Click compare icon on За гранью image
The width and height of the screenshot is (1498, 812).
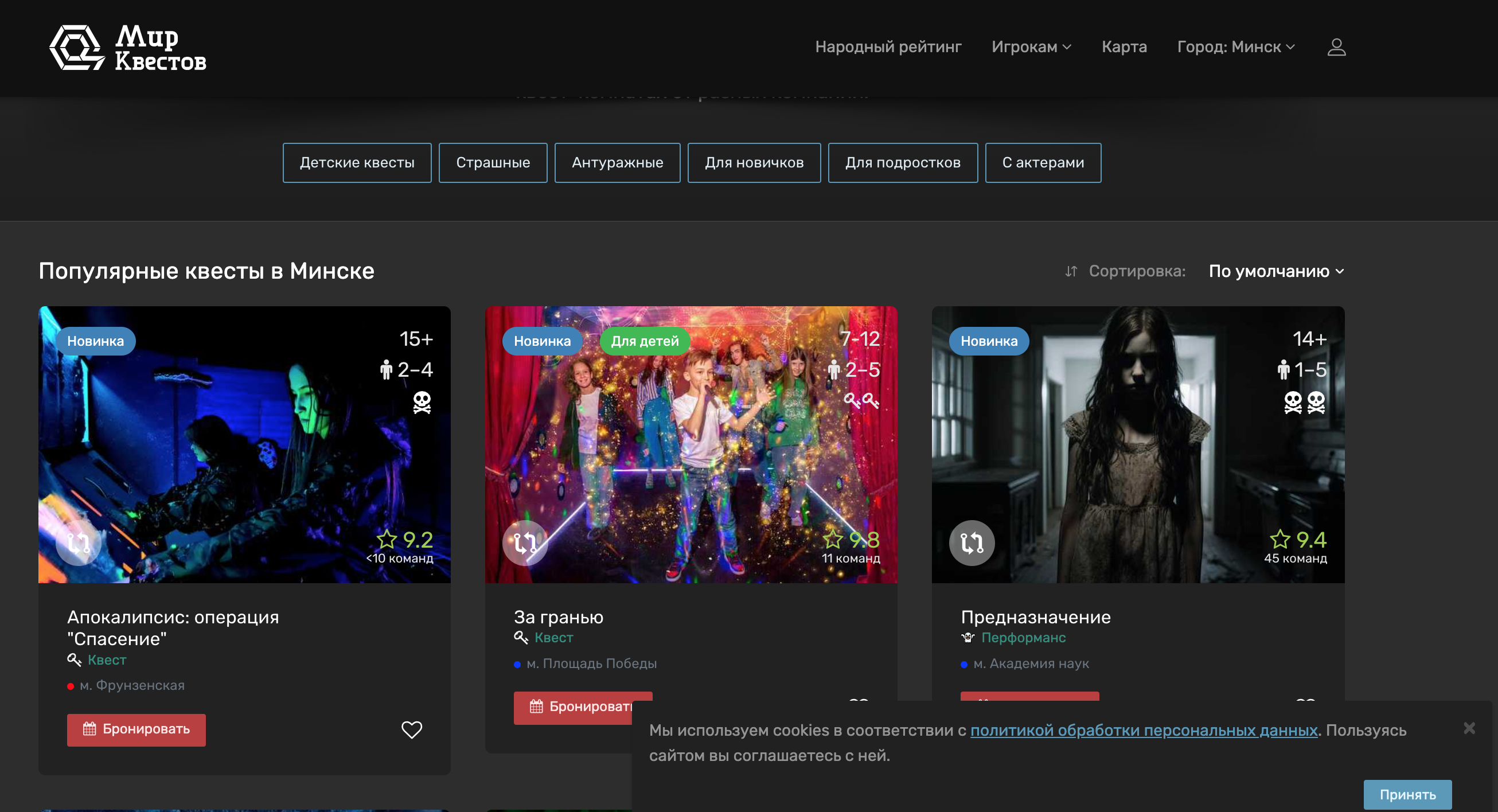[x=525, y=542]
